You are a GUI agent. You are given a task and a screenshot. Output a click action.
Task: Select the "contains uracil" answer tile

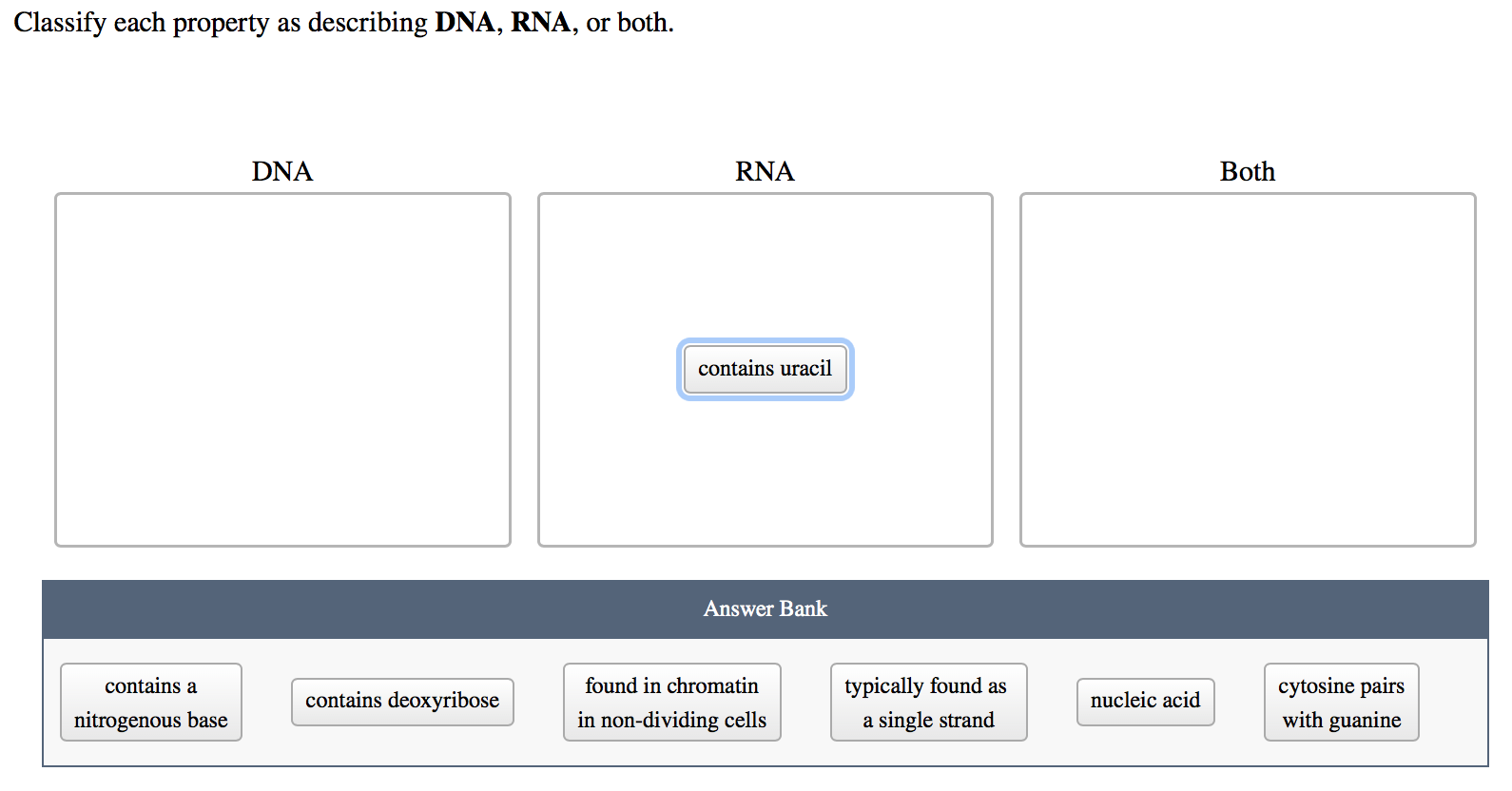tap(765, 369)
